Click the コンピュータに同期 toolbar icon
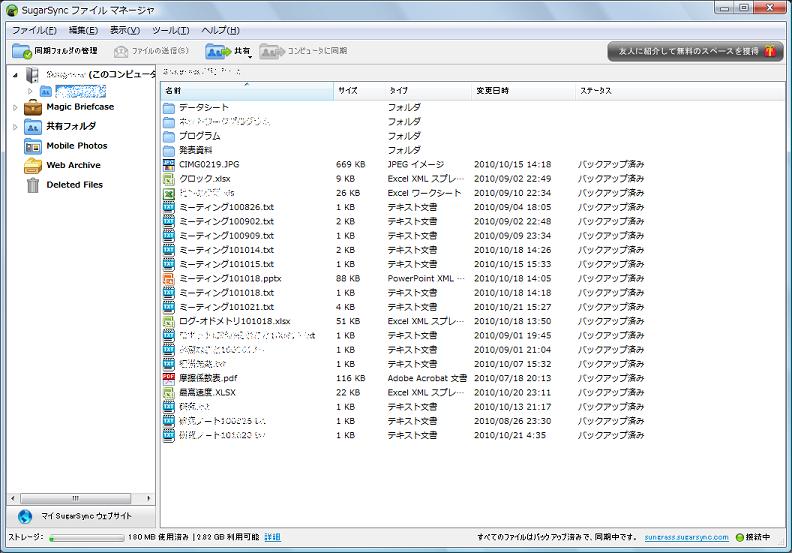Screen dimensions: 792x553 click(x=272, y=51)
